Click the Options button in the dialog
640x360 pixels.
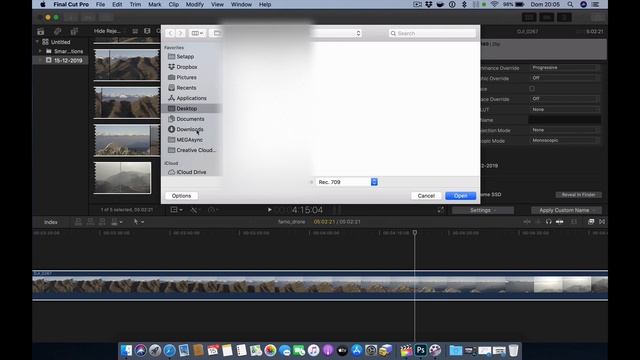coord(181,196)
